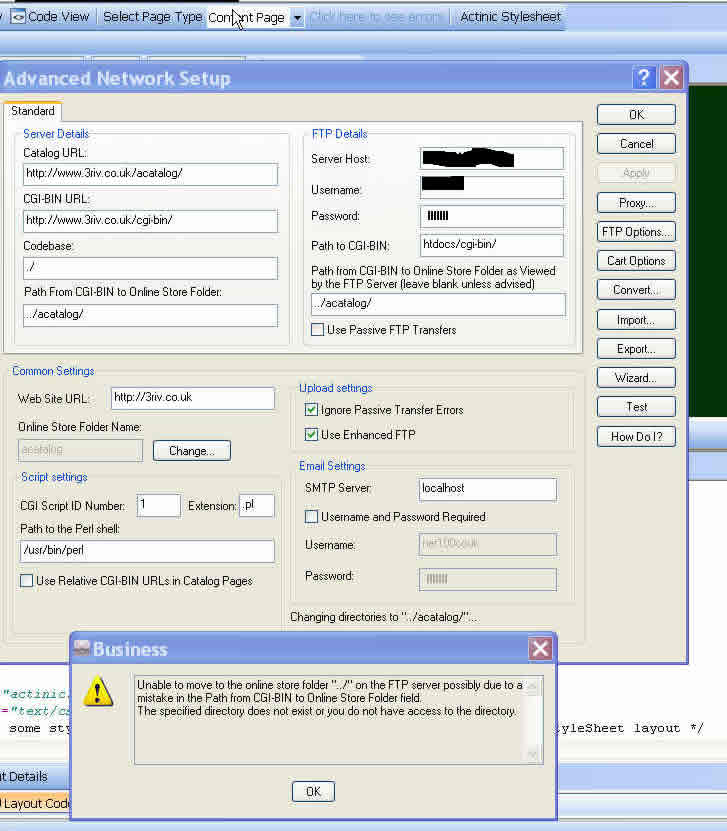Click OK in the Business error dialog

(313, 791)
